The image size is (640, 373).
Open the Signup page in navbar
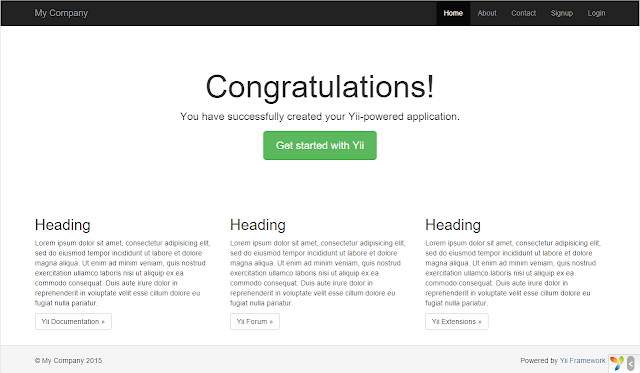562,13
